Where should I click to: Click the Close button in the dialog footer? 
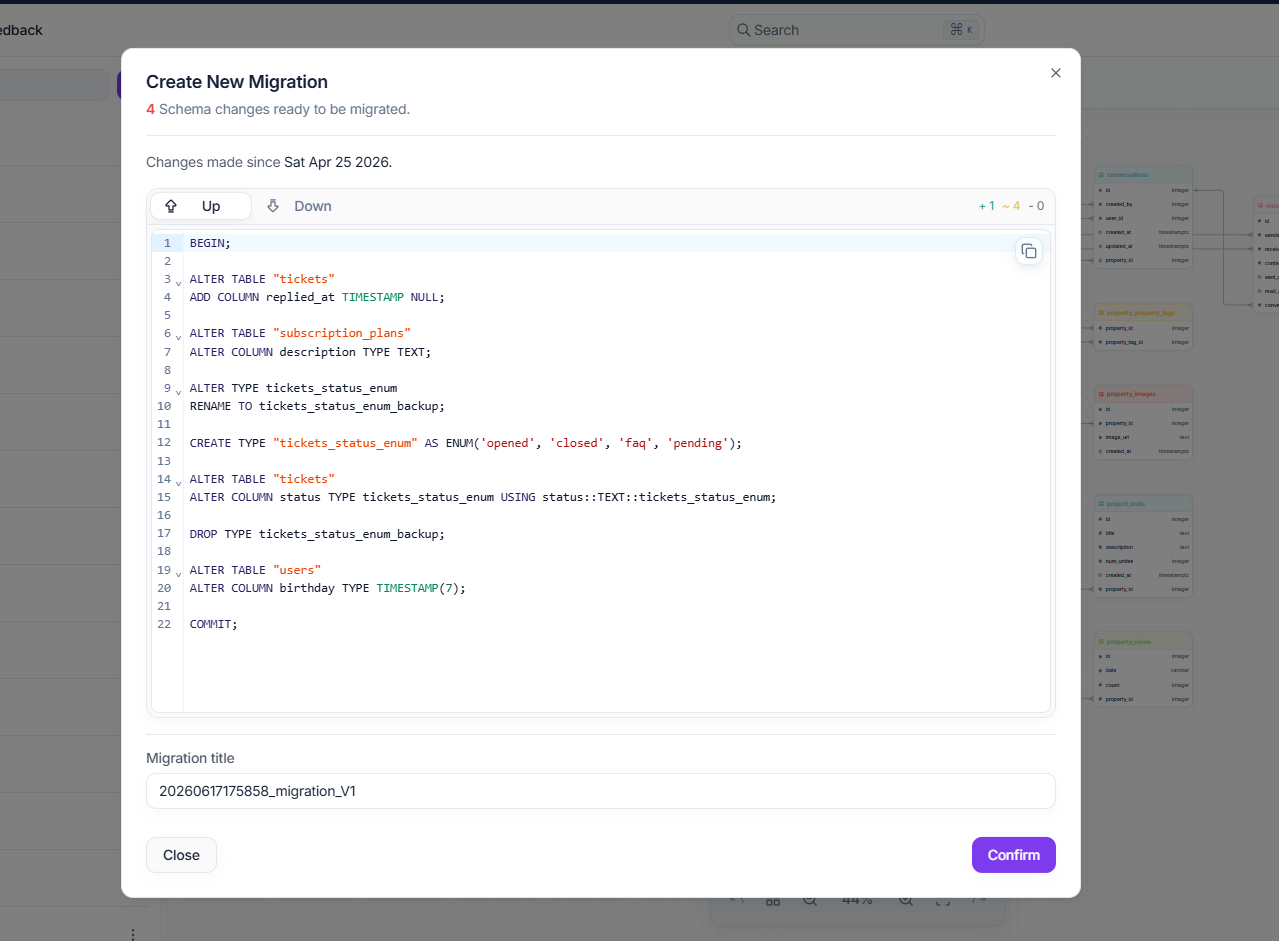tap(181, 855)
